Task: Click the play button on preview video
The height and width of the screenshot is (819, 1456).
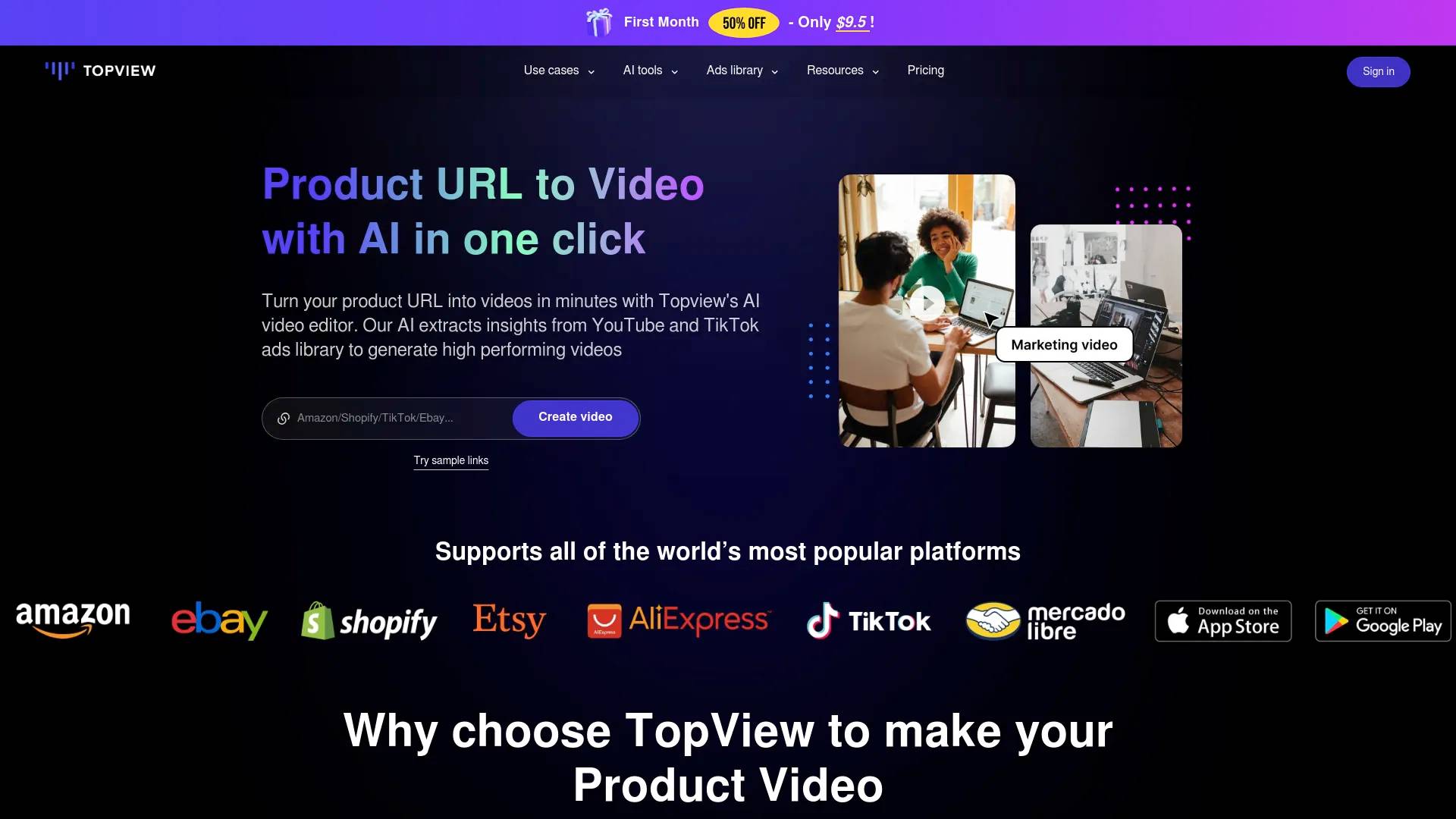Action: 927,303
